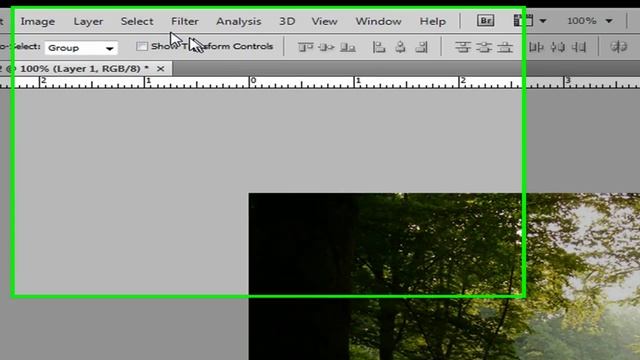This screenshot has width=640, height=360.
Task: Distribute horizontal centers of layers
Action: click(558, 47)
